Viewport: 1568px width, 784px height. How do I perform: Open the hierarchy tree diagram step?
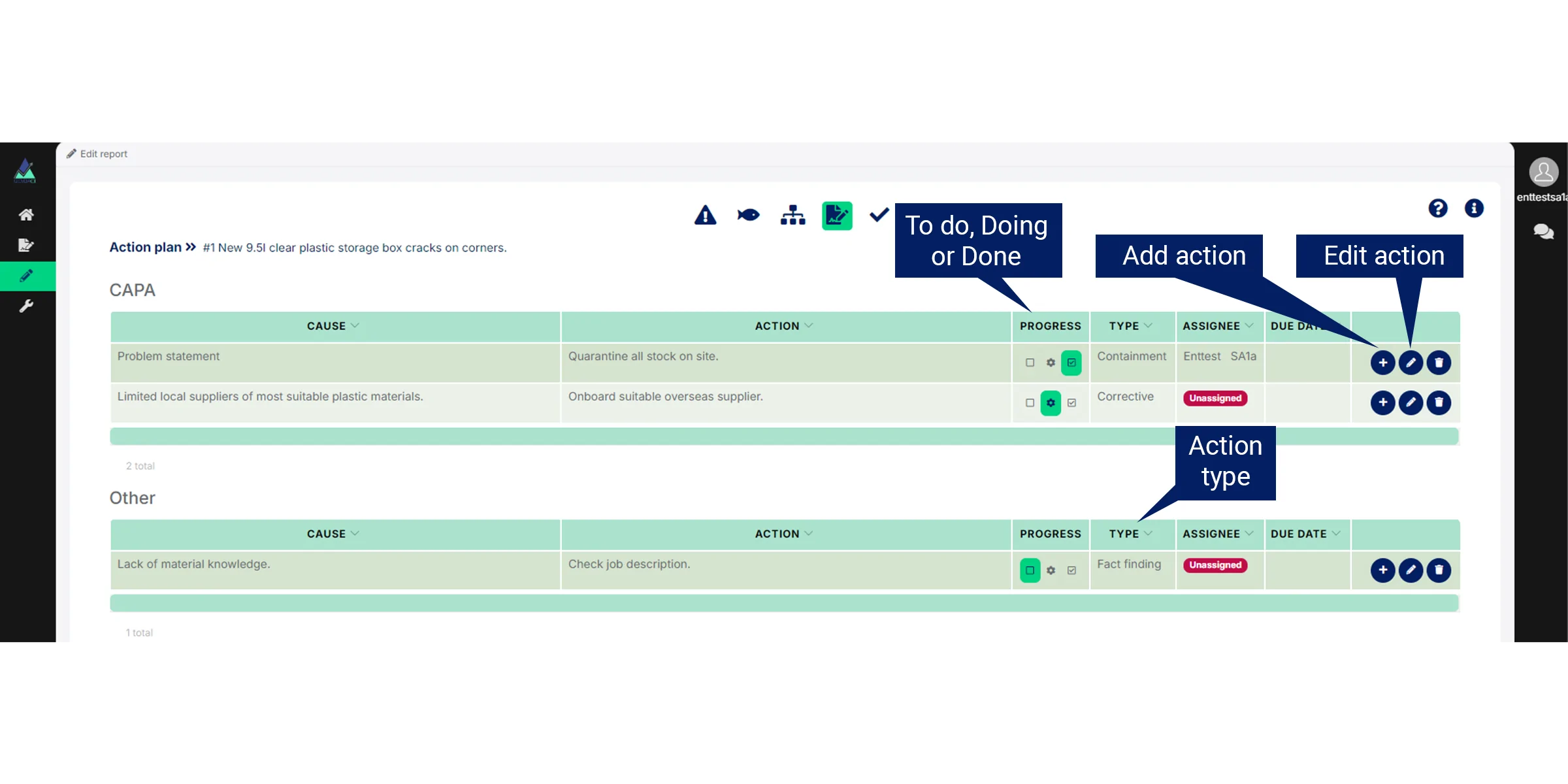[x=792, y=215]
